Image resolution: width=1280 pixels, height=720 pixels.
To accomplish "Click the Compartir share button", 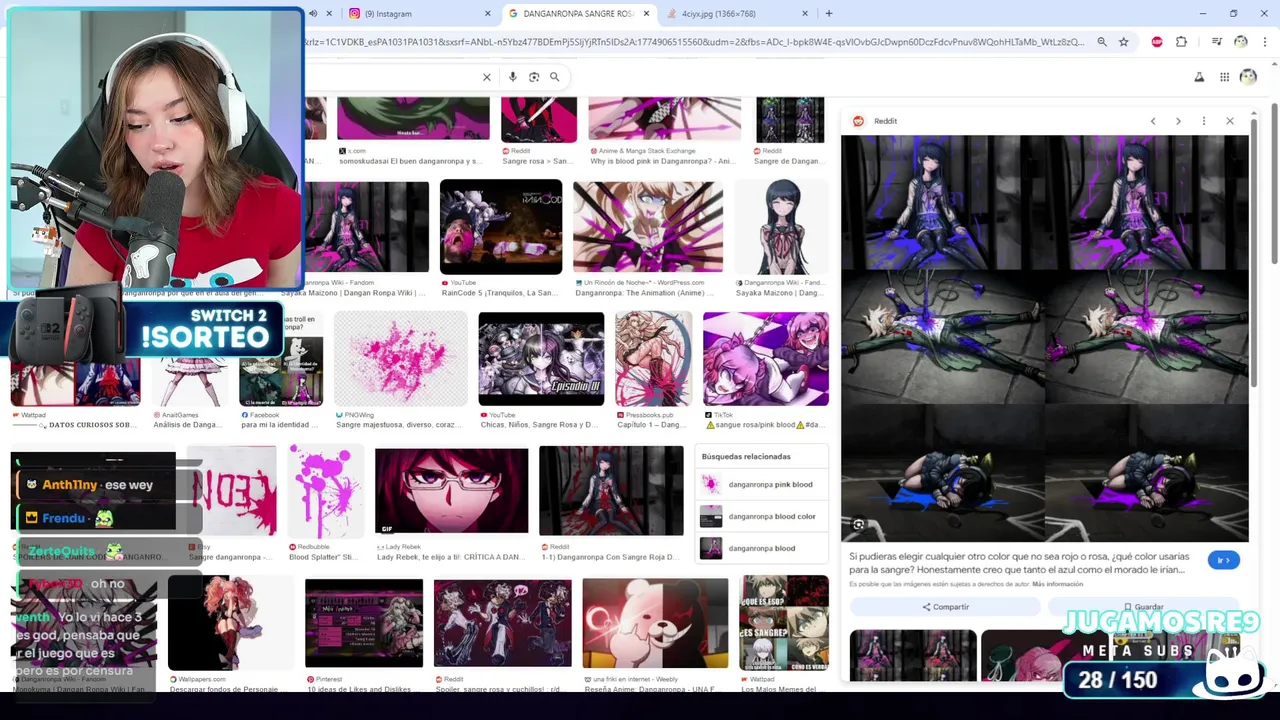I will pyautogui.click(x=945, y=607).
